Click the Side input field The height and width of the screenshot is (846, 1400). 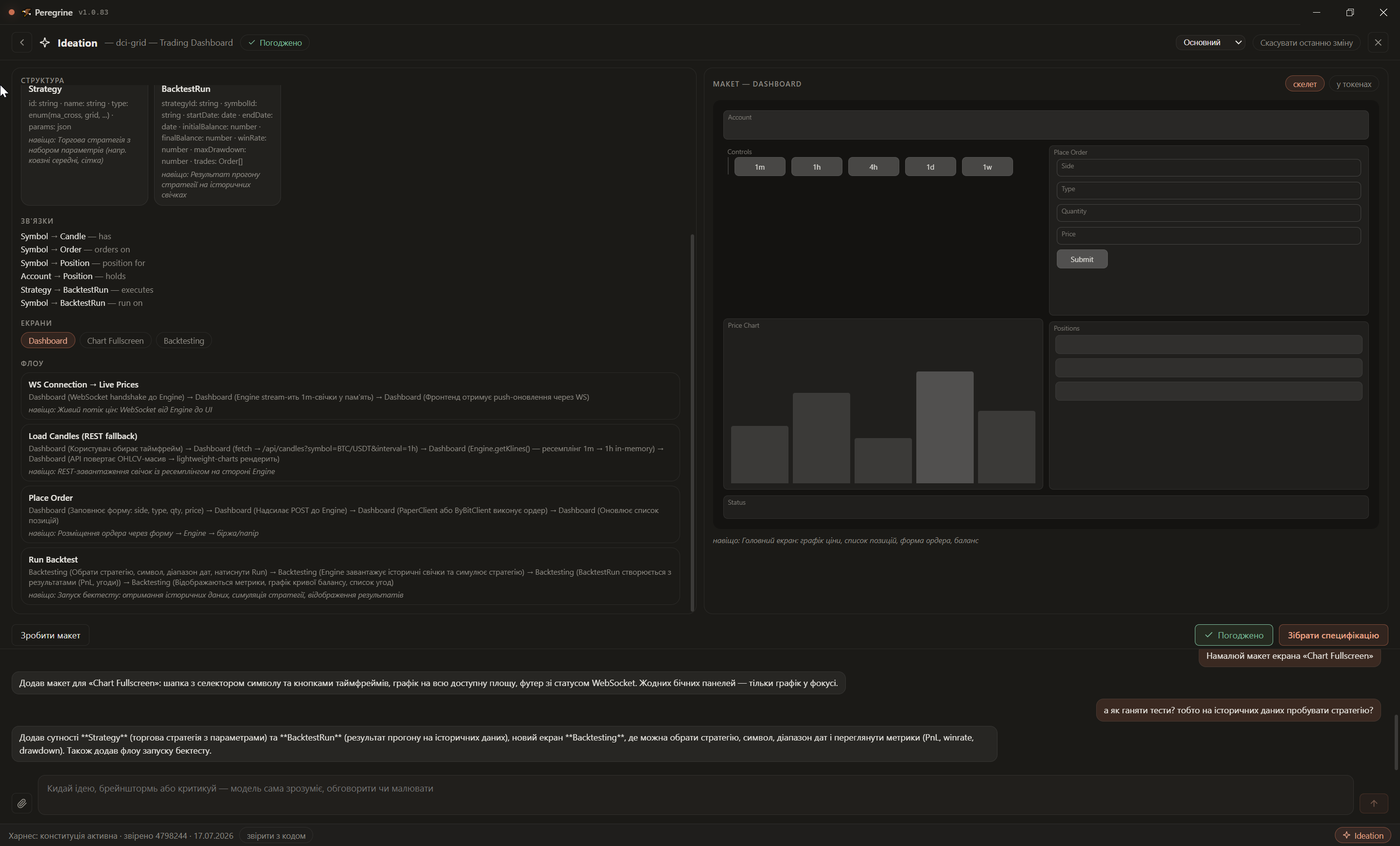tap(1208, 168)
